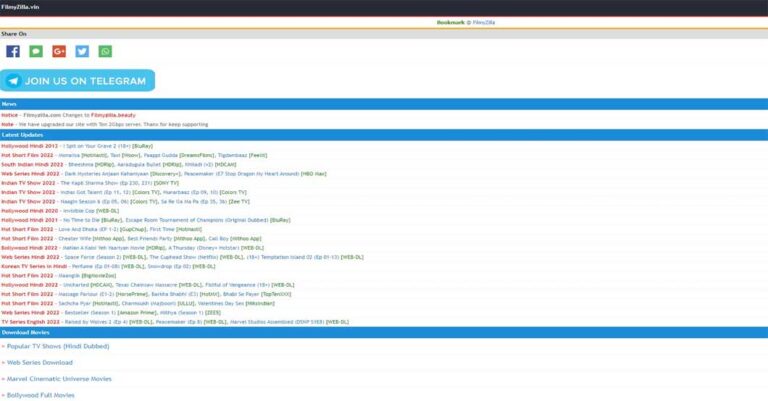
Task: Open the Uncharted HDCAM link
Action: 76,285
